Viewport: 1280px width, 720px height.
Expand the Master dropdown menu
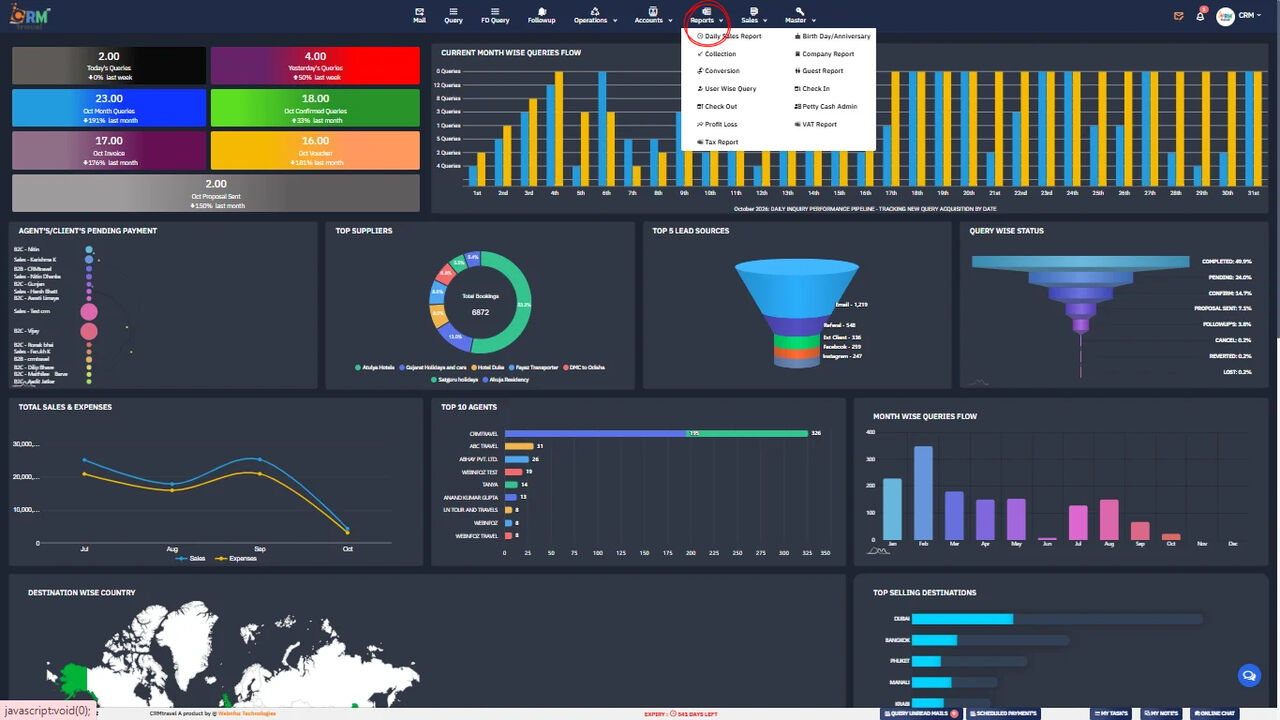pos(800,15)
